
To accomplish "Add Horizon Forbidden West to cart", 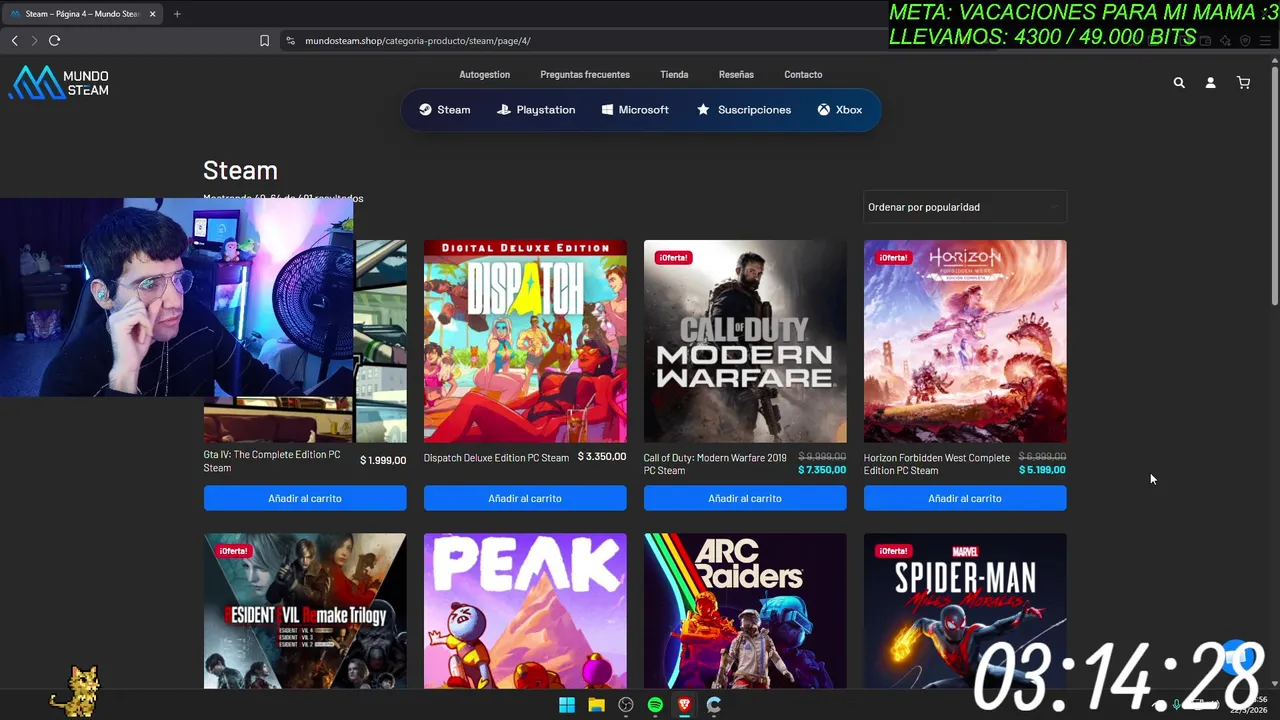I will coord(965,498).
